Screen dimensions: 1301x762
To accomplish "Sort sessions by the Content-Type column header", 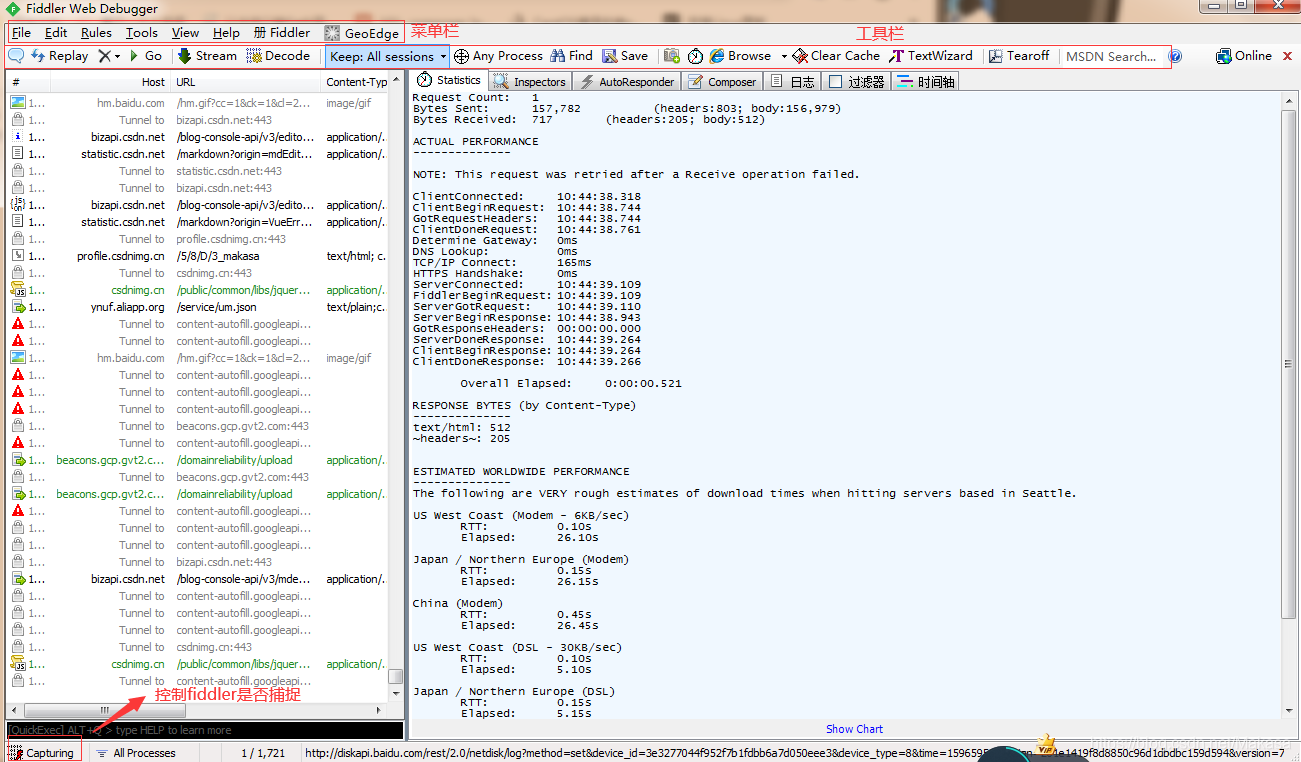I will [357, 82].
